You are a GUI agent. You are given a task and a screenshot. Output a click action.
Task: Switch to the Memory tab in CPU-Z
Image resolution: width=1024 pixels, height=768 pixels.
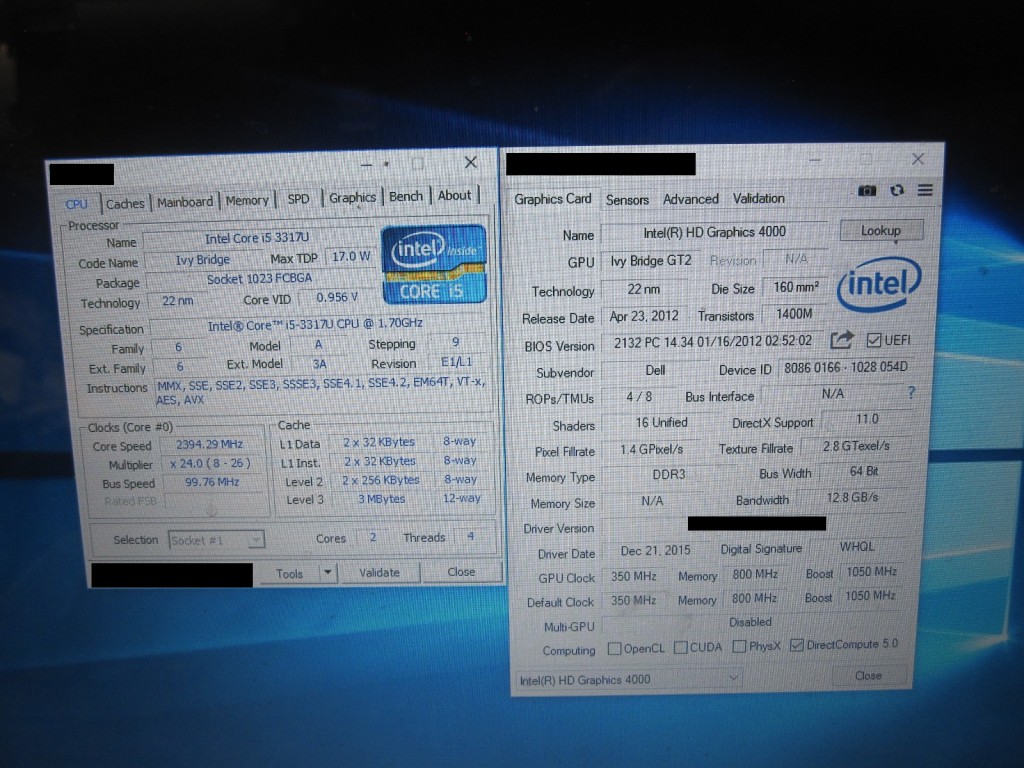click(247, 200)
